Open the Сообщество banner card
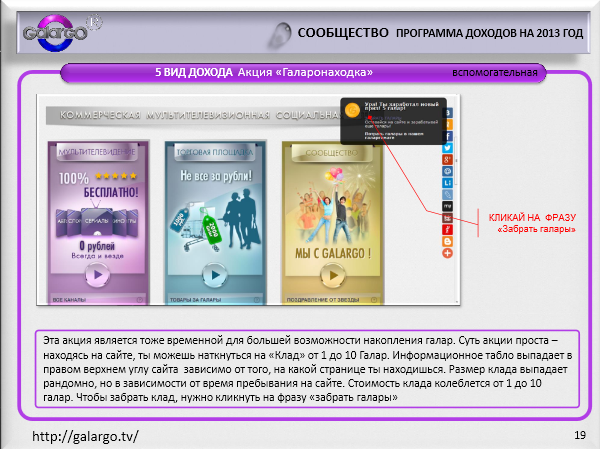The height and width of the screenshot is (449, 600). (x=333, y=222)
